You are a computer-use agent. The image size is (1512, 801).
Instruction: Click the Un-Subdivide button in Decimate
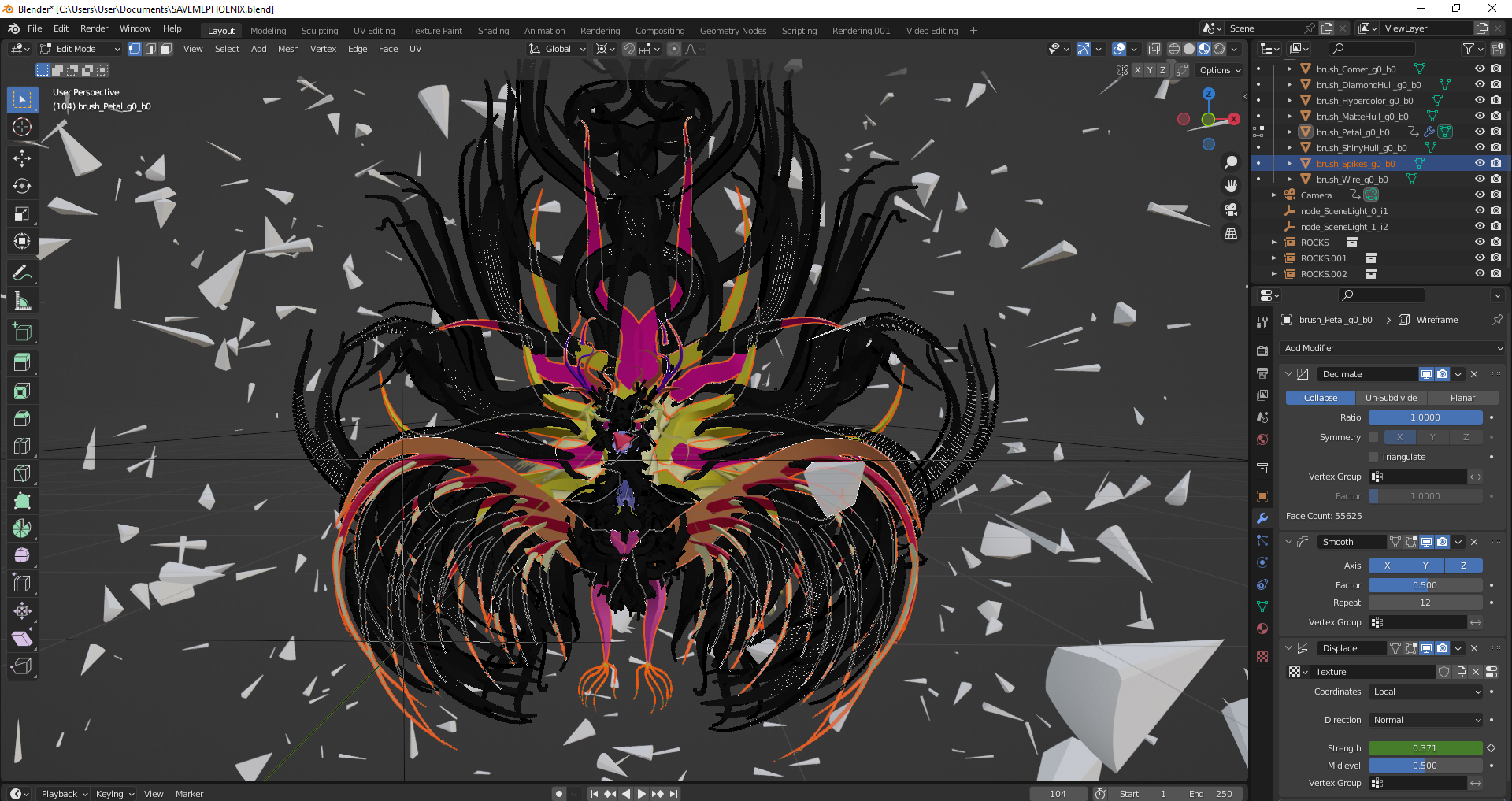pyautogui.click(x=1391, y=398)
